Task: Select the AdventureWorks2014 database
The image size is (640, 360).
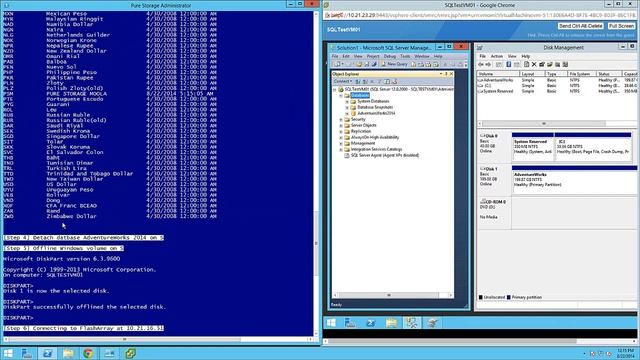Action: (x=376, y=113)
